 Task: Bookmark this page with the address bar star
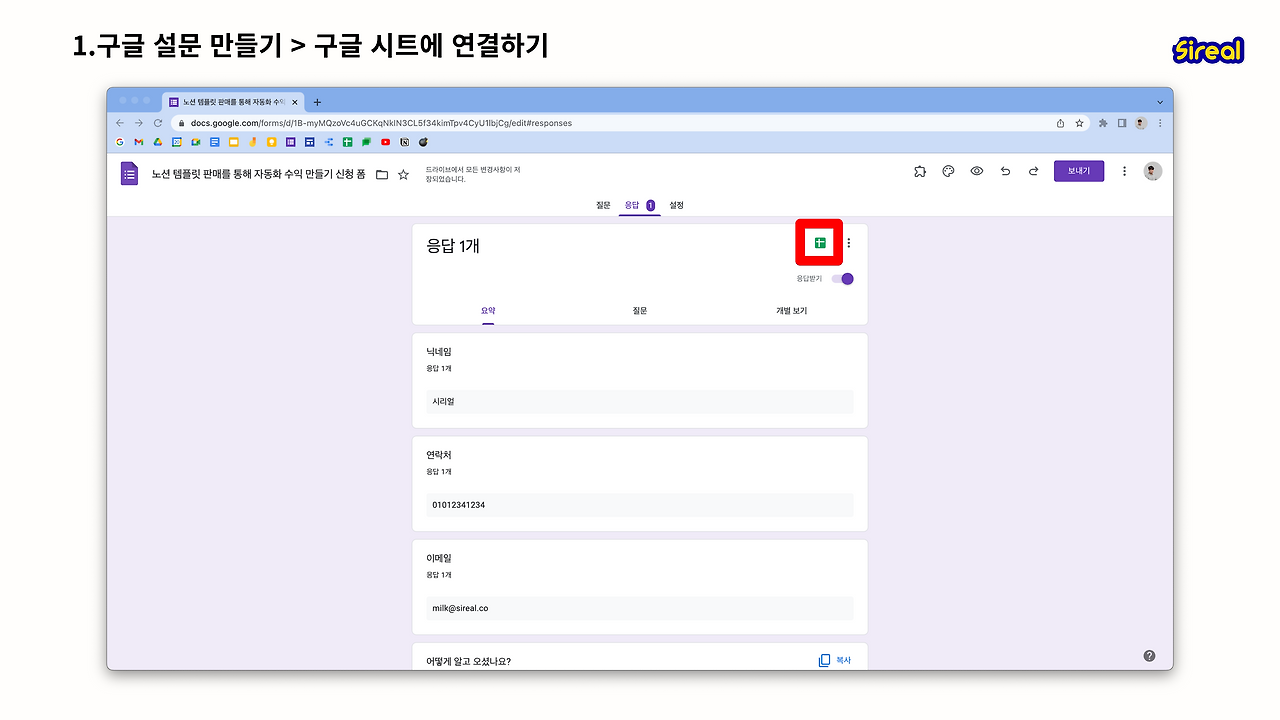tap(1079, 123)
